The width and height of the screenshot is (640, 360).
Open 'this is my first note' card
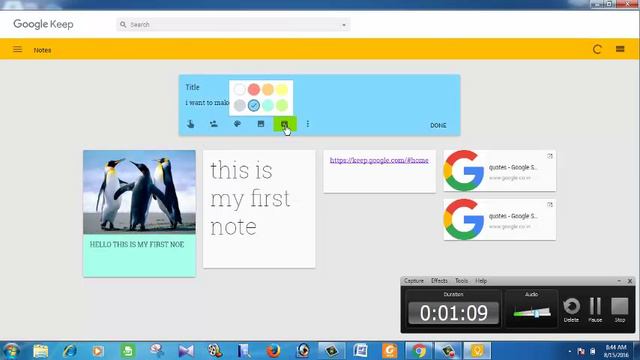tap(259, 209)
